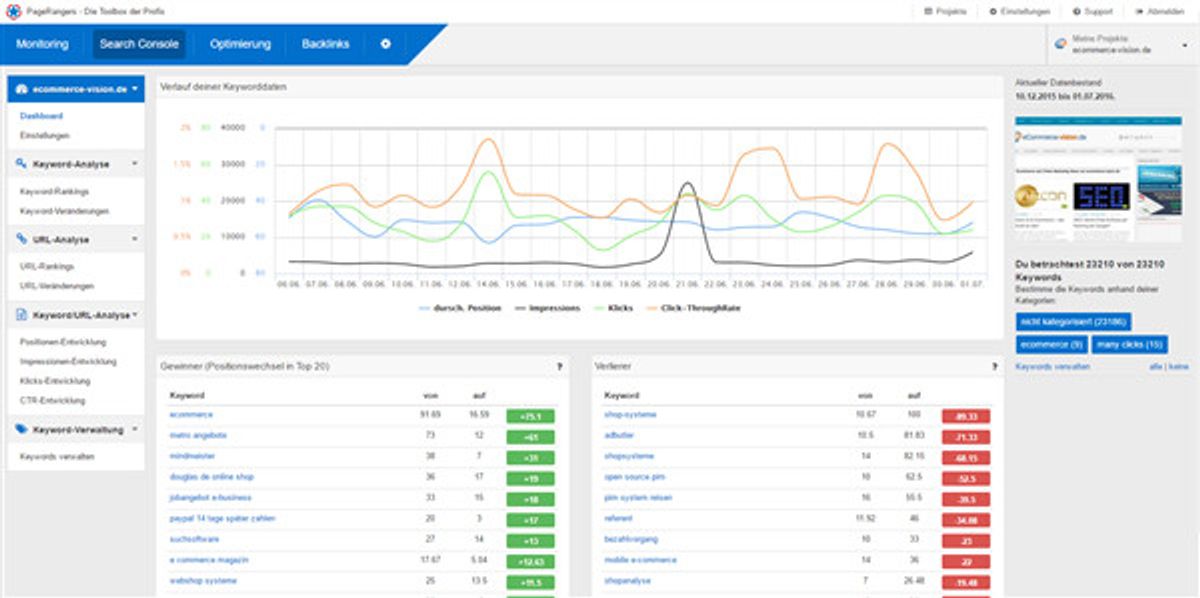Click Keywords verwalten link below the categories
The width and height of the screenshot is (1200, 598).
coord(1052,367)
